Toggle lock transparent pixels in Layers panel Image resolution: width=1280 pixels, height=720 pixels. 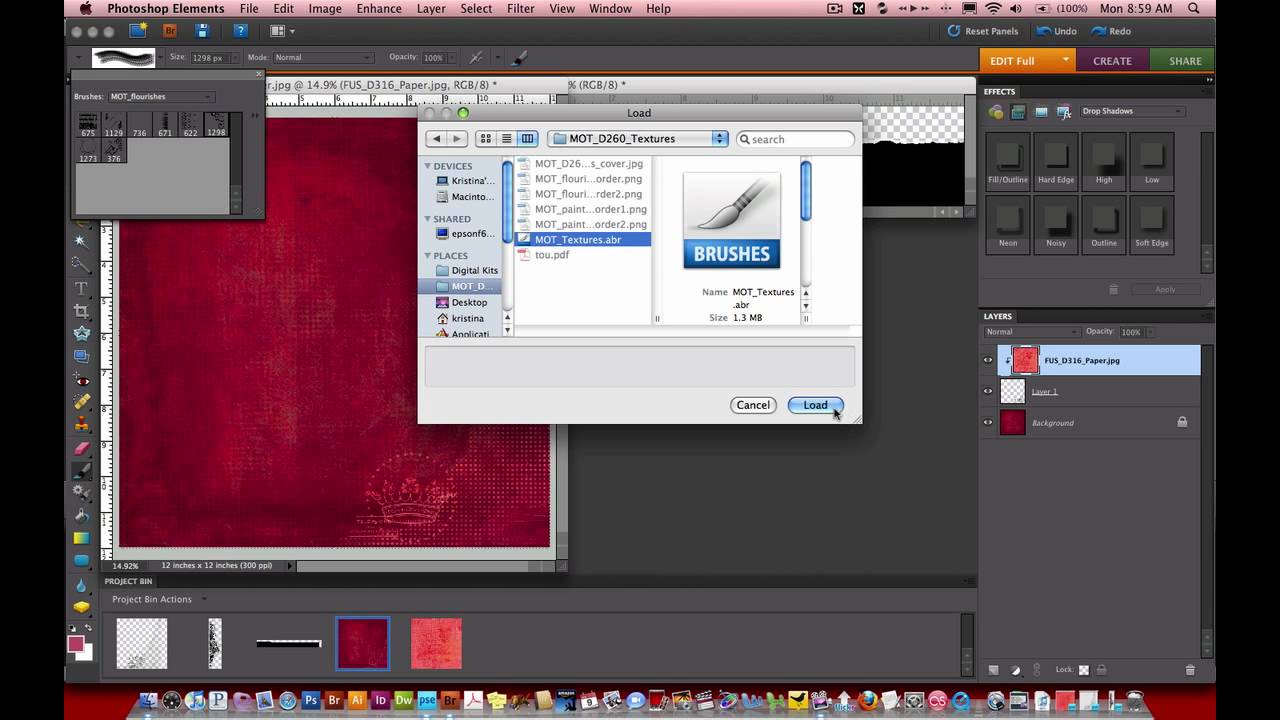[1084, 670]
